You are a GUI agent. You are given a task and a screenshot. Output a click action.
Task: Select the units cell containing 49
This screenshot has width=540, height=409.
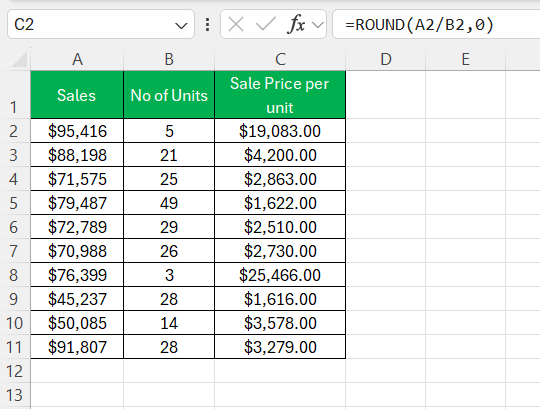(169, 203)
